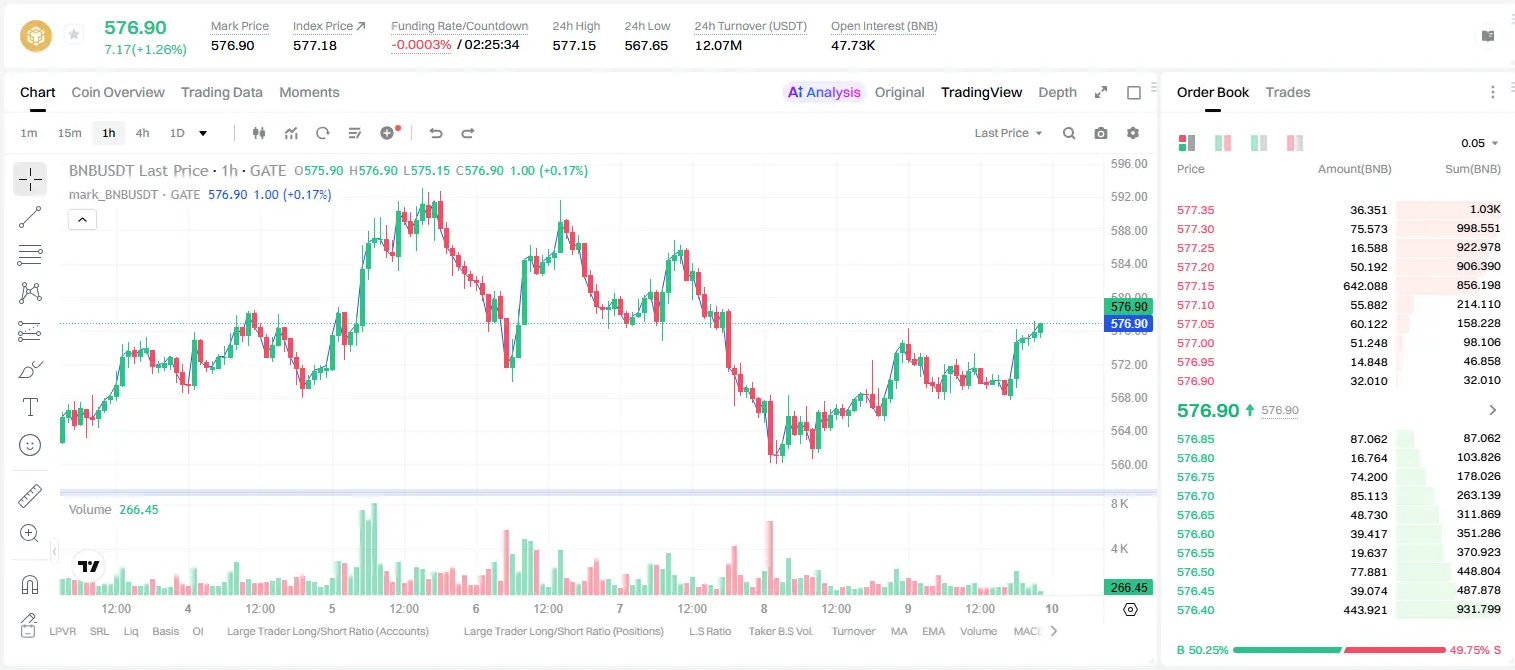This screenshot has width=1515, height=670.
Task: Add BNB to favorites with star
Action: [74, 35]
